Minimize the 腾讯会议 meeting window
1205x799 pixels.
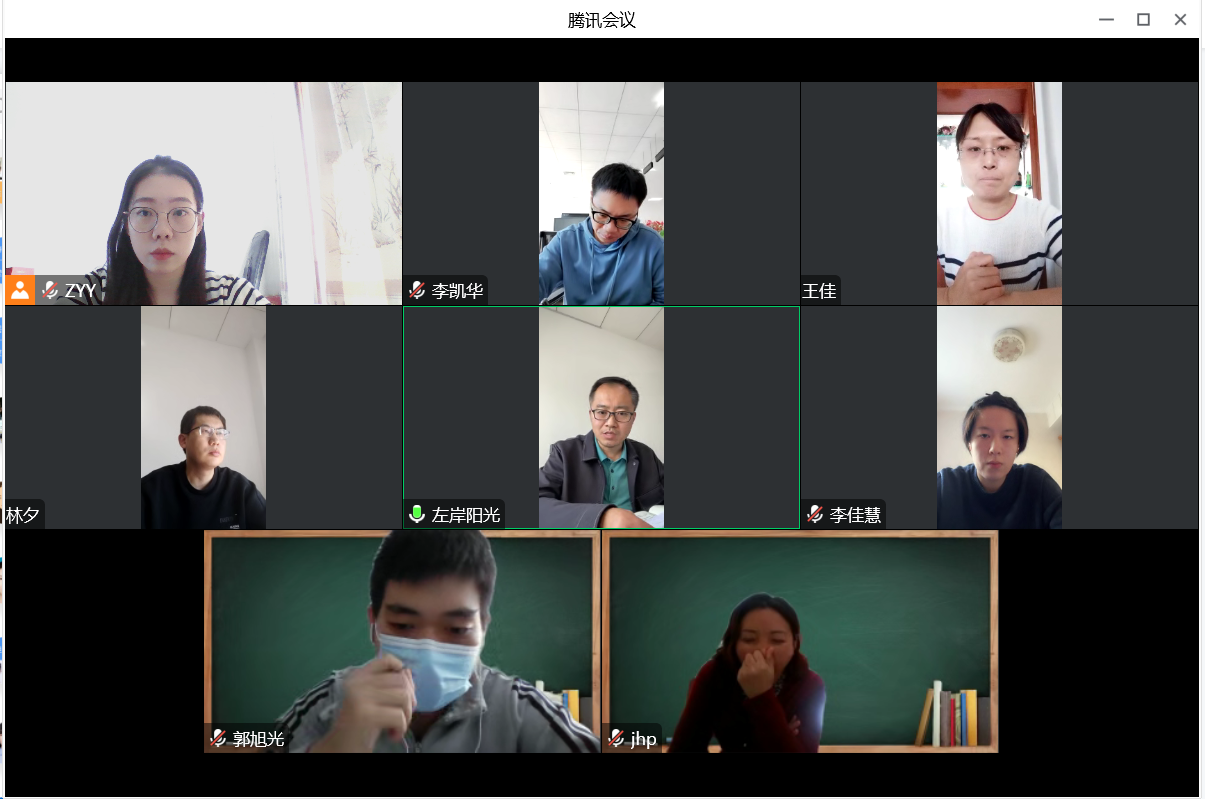coord(1106,19)
